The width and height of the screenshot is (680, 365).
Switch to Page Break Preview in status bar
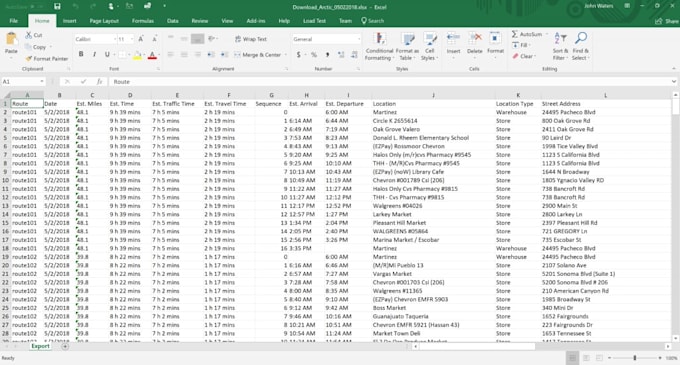[x=599, y=358]
